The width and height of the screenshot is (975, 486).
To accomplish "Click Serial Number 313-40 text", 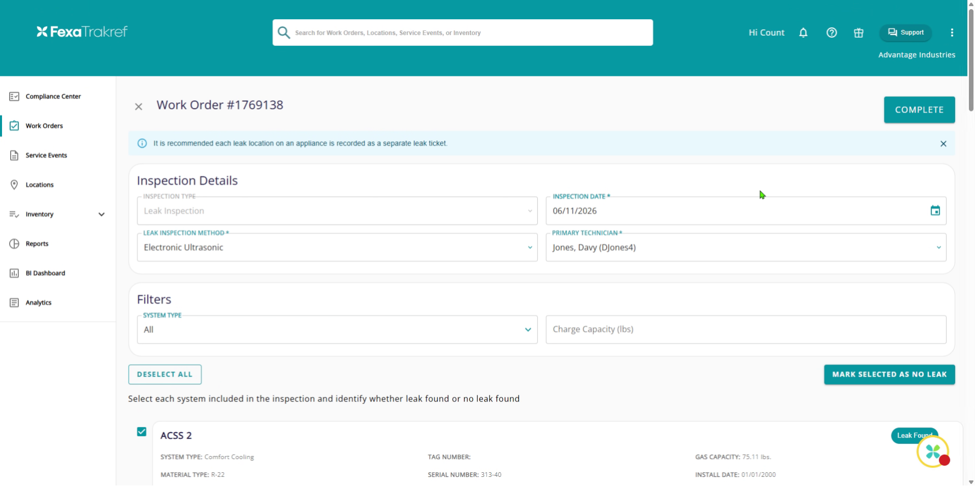I will pyautogui.click(x=464, y=475).
